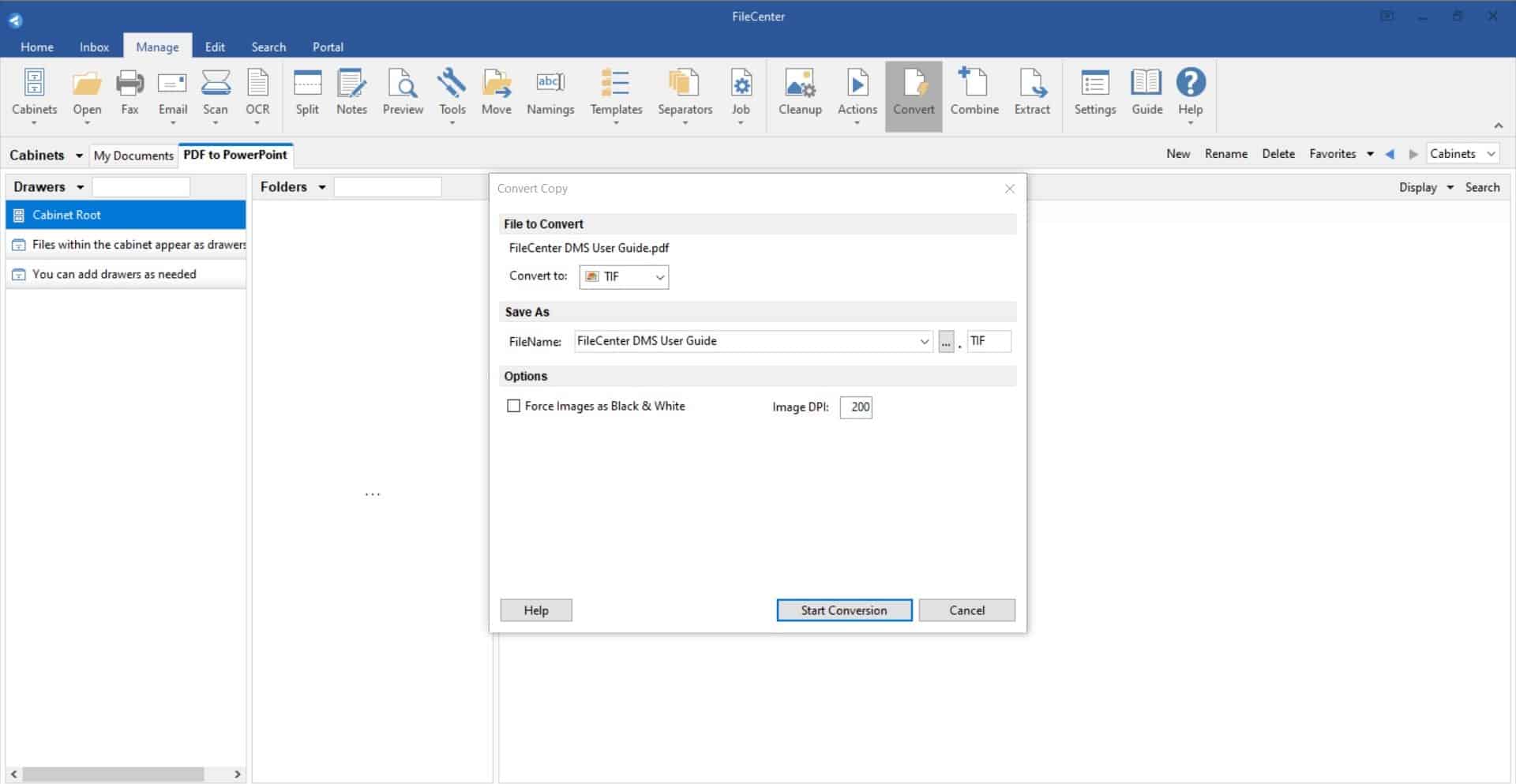
Task: Click the TIF extension field
Action: click(x=989, y=341)
